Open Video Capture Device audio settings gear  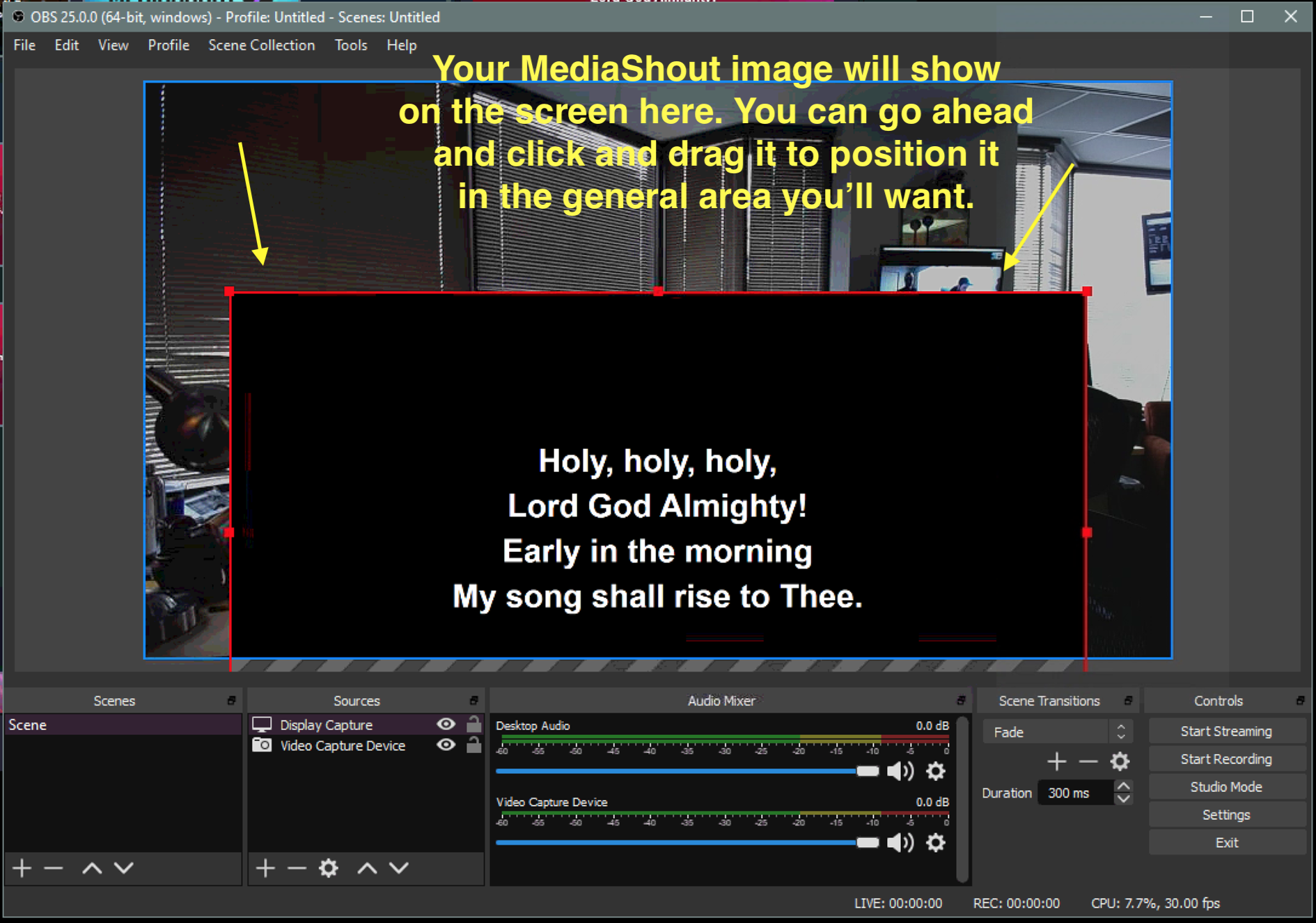pyautogui.click(x=936, y=843)
